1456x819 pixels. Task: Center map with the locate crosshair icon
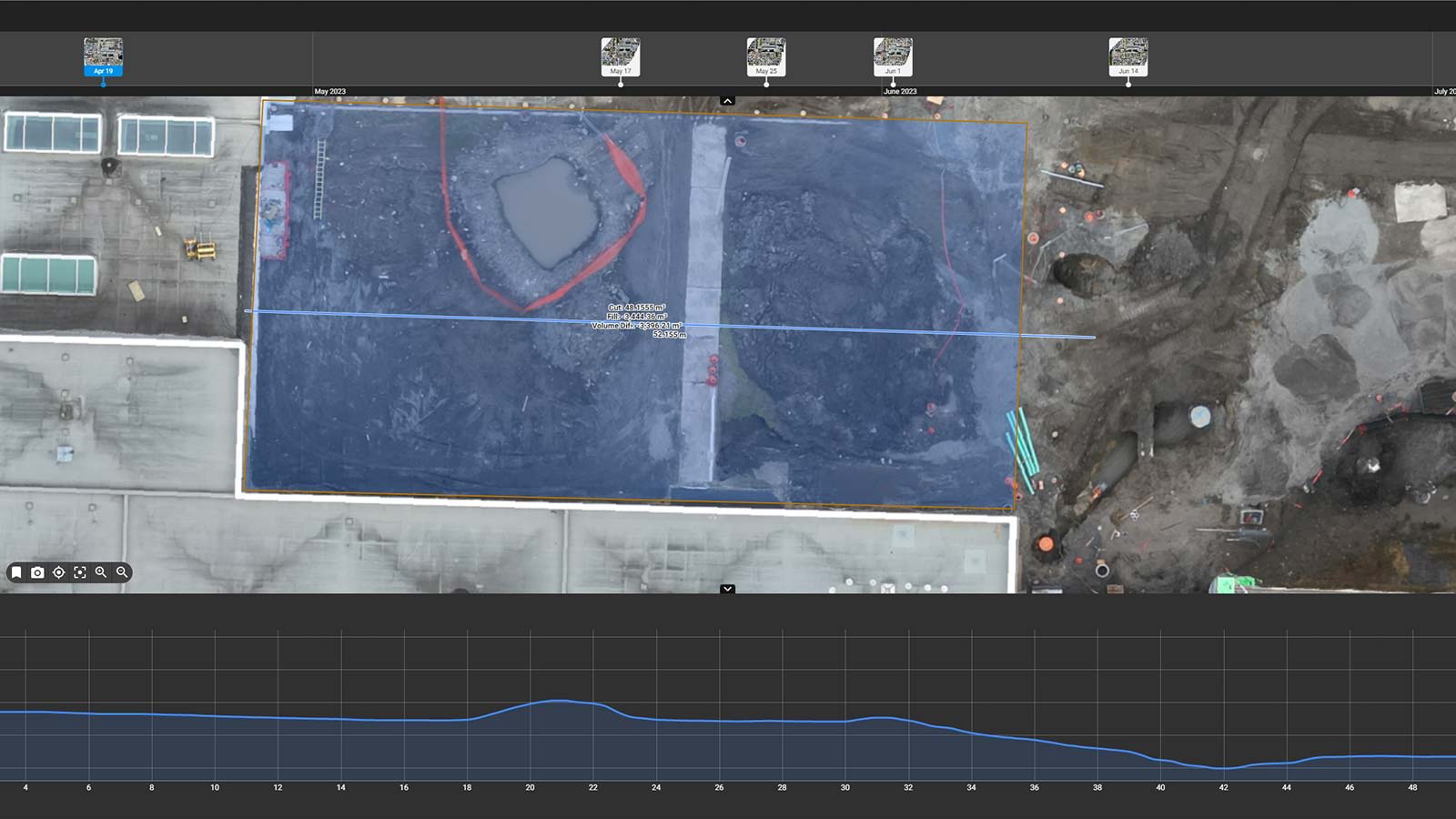(x=58, y=572)
